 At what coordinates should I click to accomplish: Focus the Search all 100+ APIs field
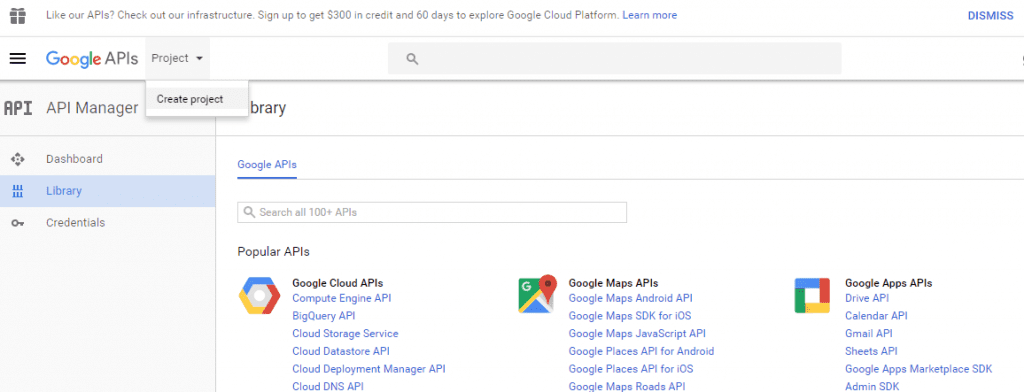pos(432,212)
